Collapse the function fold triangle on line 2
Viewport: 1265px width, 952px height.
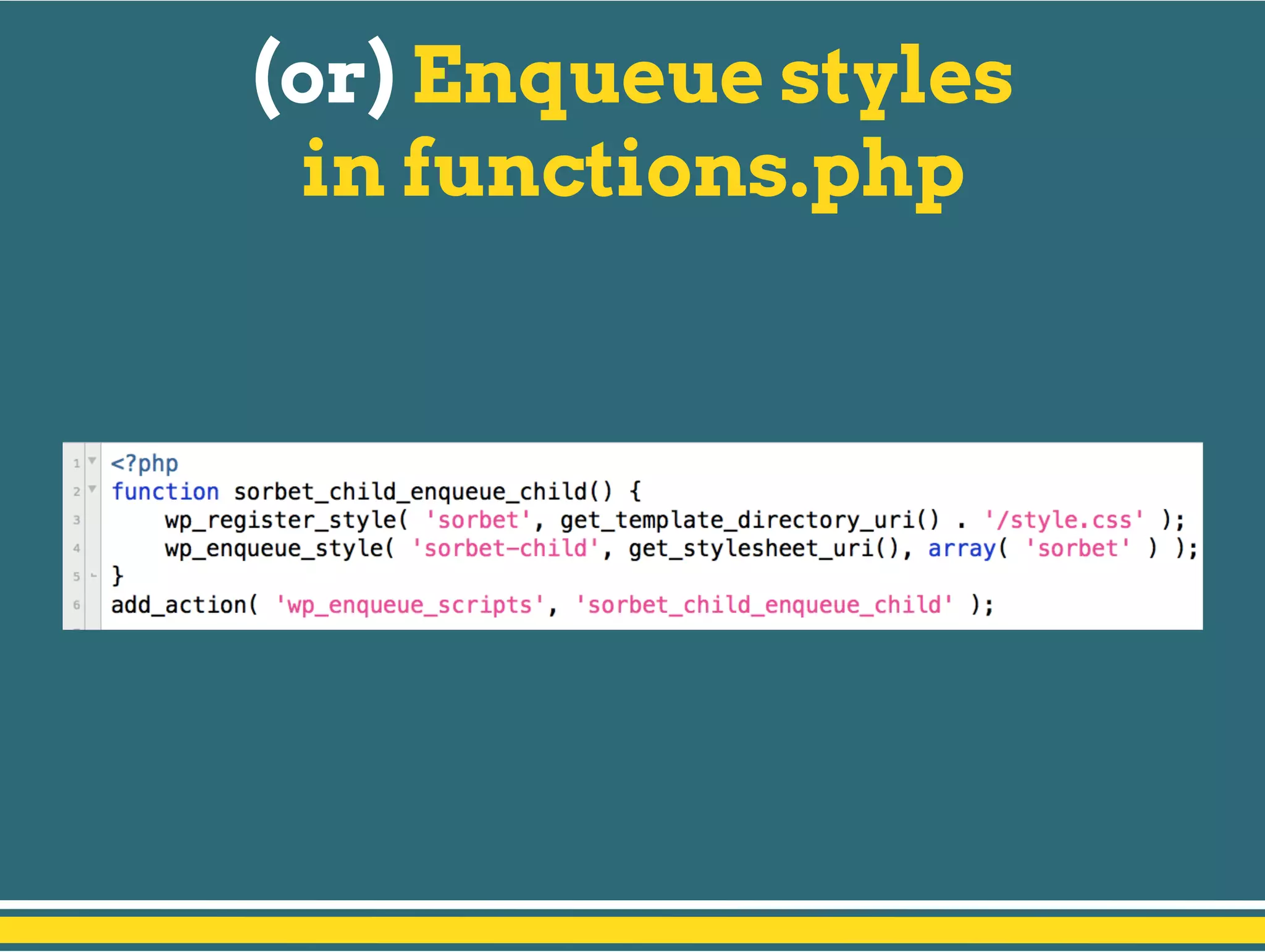tap(92, 489)
